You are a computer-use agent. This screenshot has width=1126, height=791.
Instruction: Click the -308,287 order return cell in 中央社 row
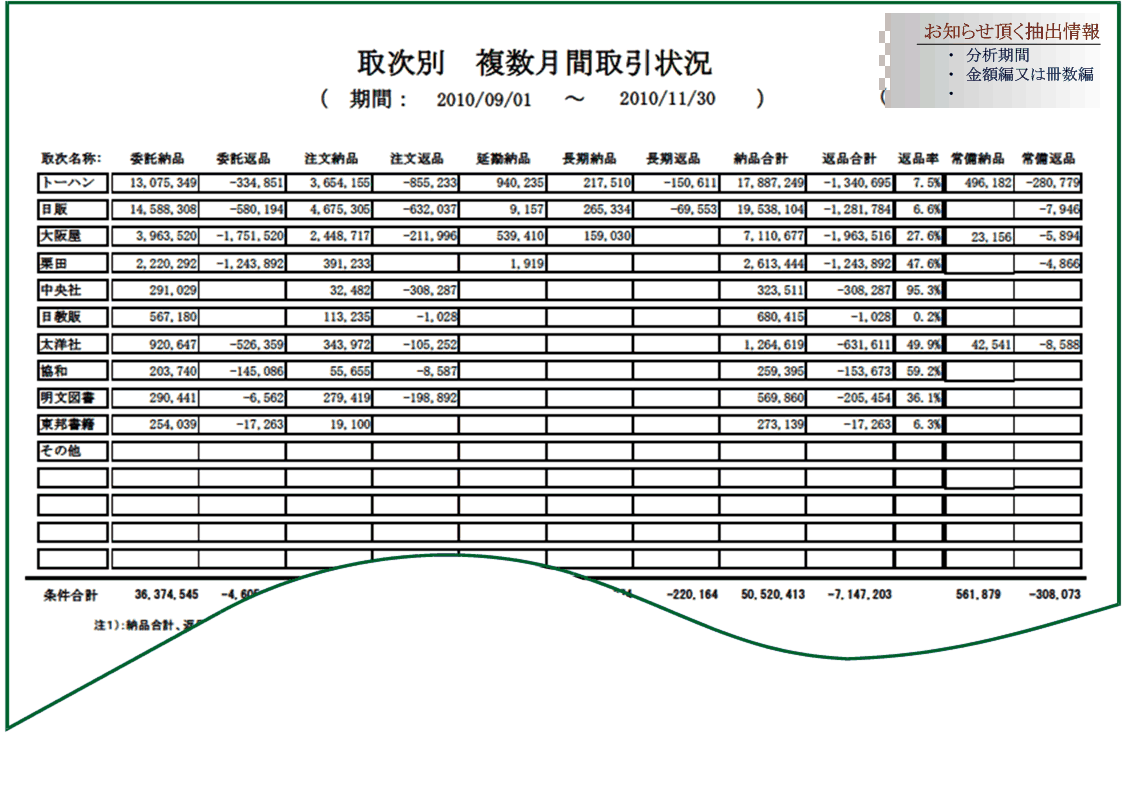coord(416,290)
